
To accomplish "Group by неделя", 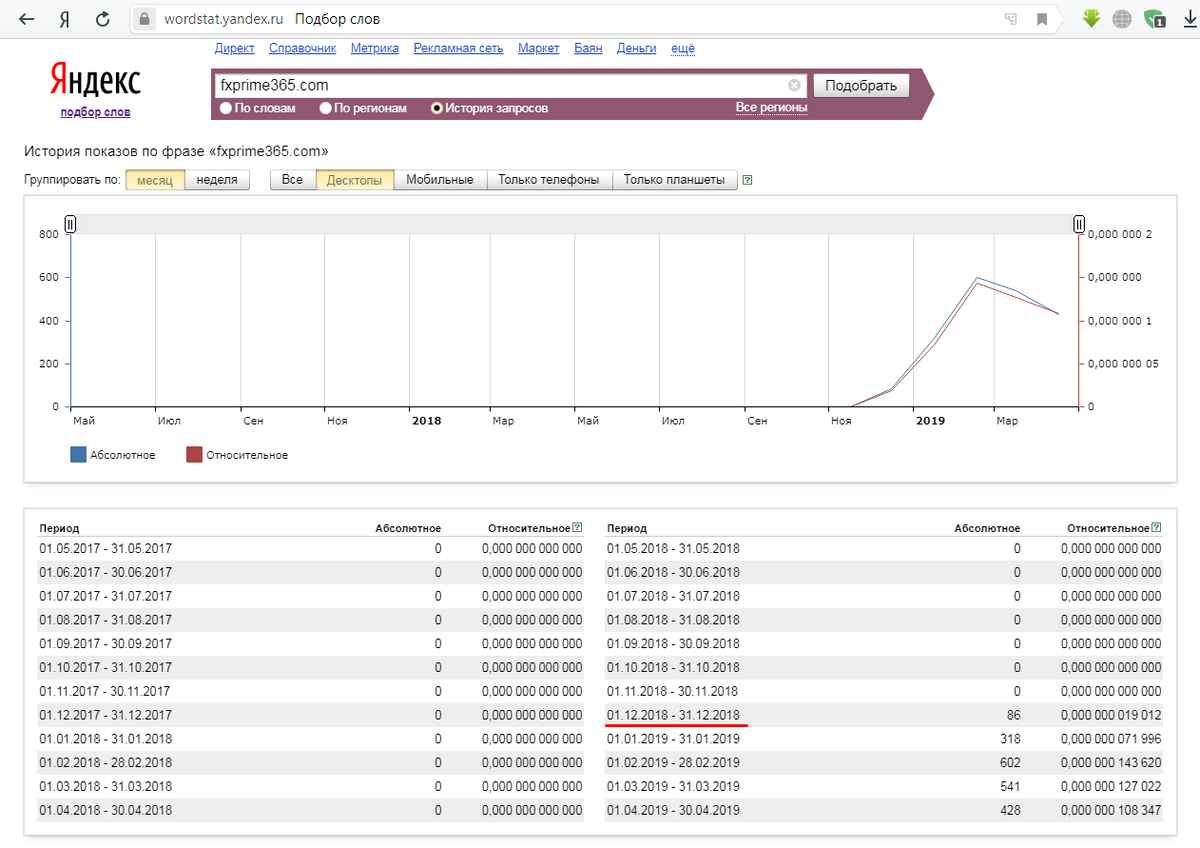I will pos(217,180).
